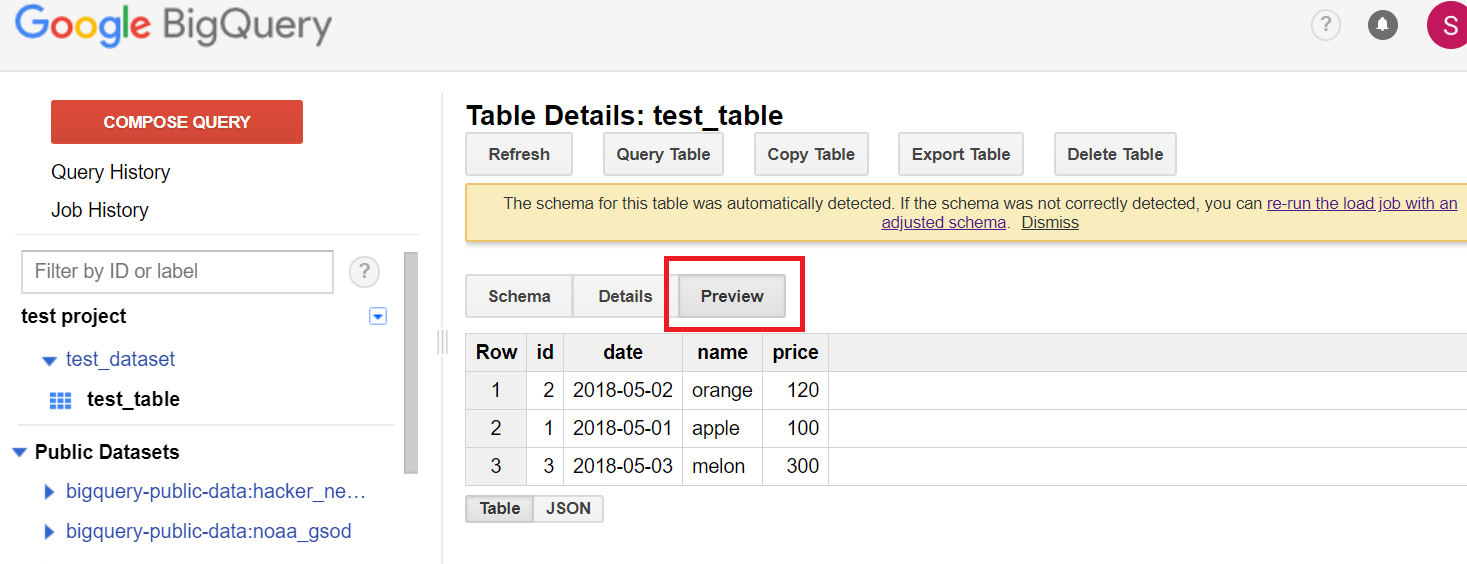The image size is (1467, 564).
Task: Click the Table Details: test_table heading
Action: click(x=625, y=115)
